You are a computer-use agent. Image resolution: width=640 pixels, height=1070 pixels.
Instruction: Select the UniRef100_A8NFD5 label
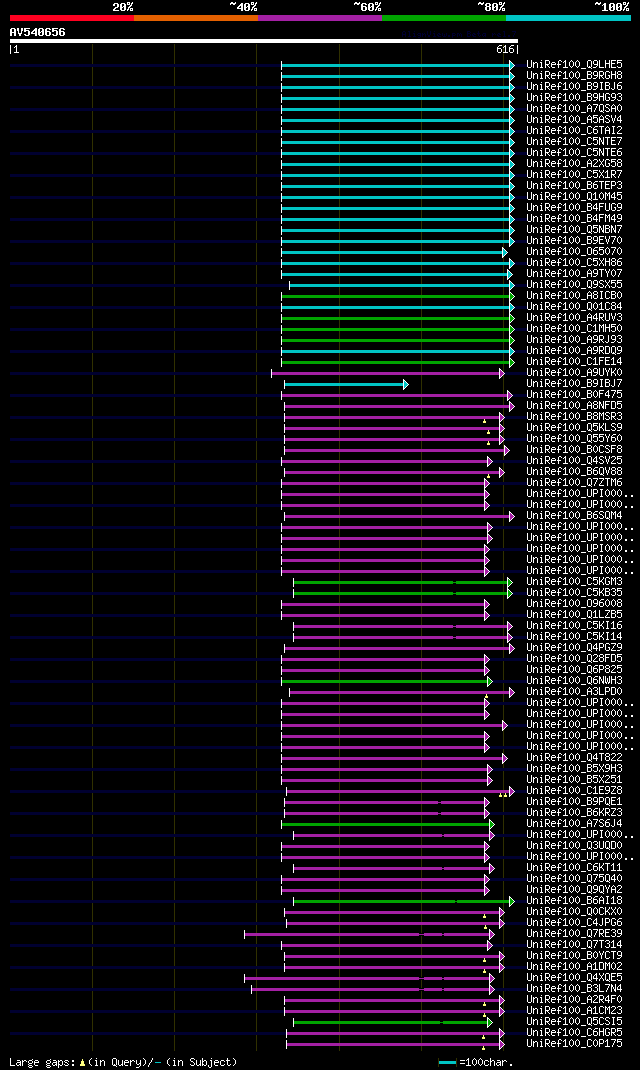click(x=574, y=405)
